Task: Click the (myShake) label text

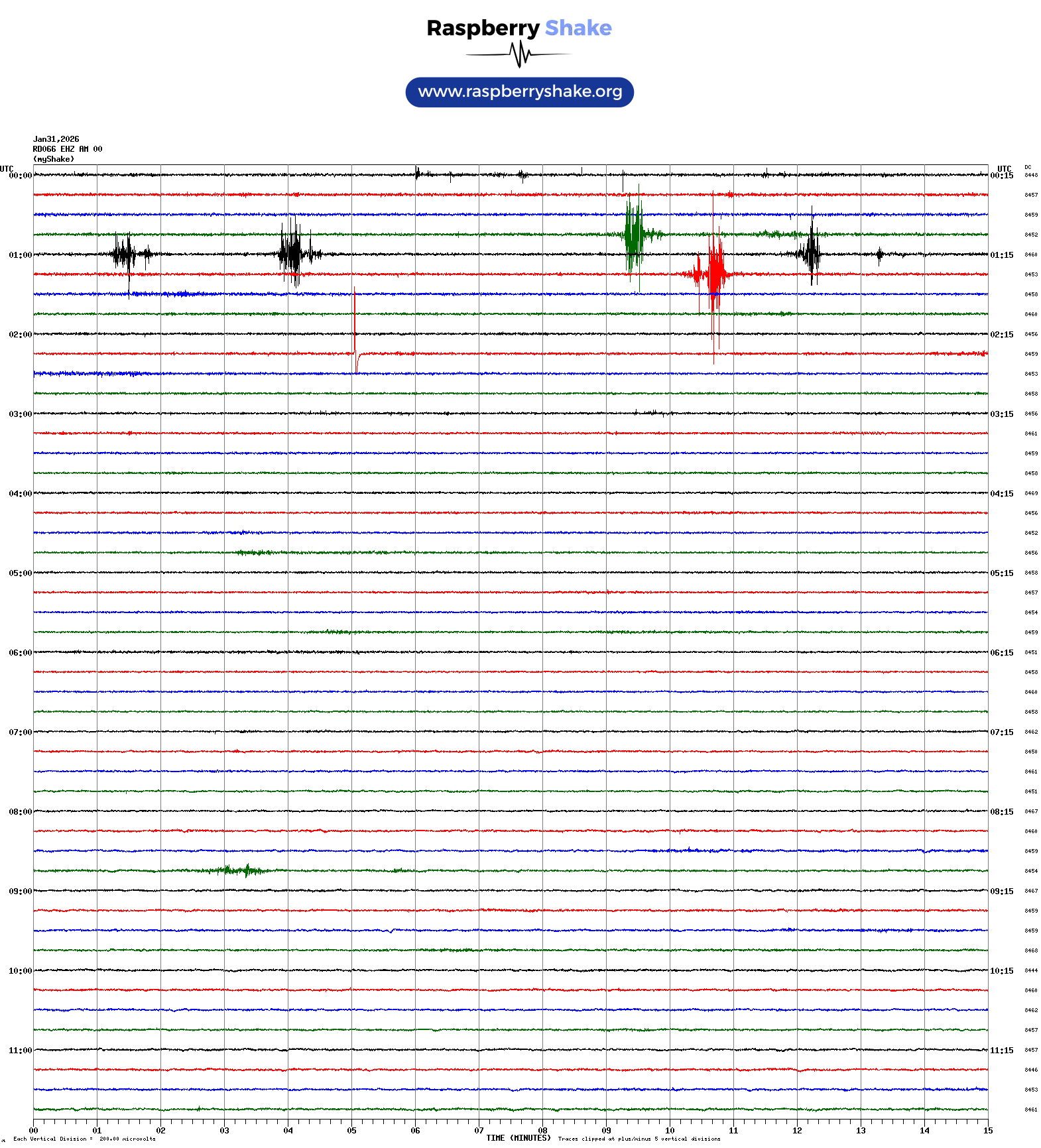Action: point(53,159)
